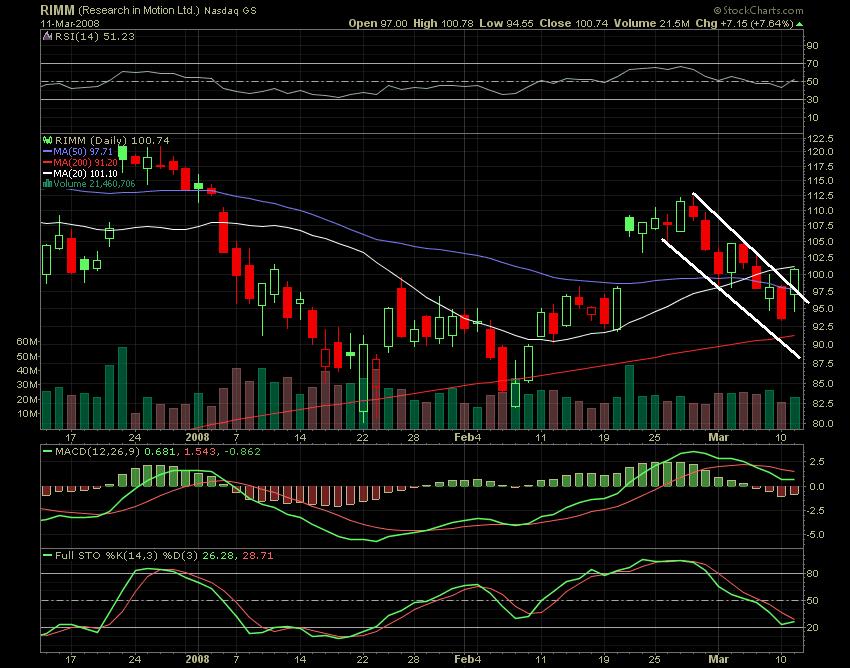Click the stochastic 26.28 value
Screen dimensions: 850x668
[216, 556]
